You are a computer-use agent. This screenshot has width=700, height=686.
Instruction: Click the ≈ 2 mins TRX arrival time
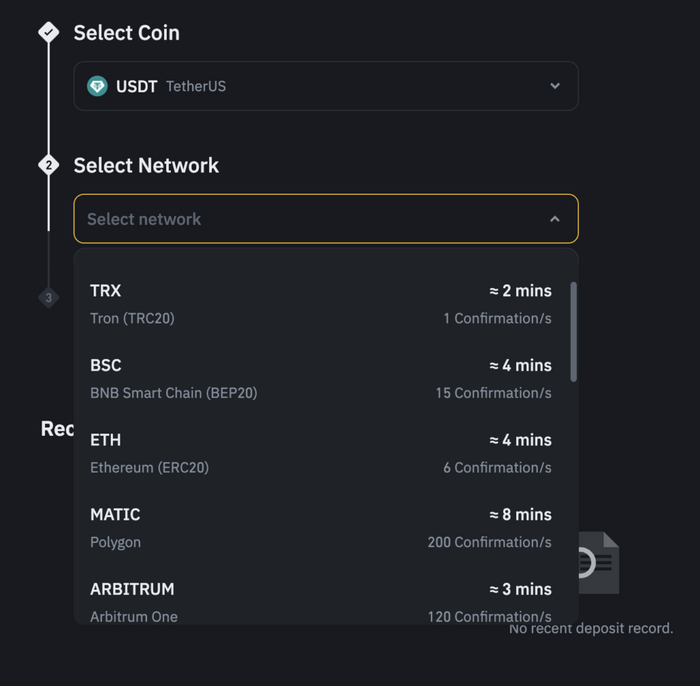pyautogui.click(x=520, y=291)
